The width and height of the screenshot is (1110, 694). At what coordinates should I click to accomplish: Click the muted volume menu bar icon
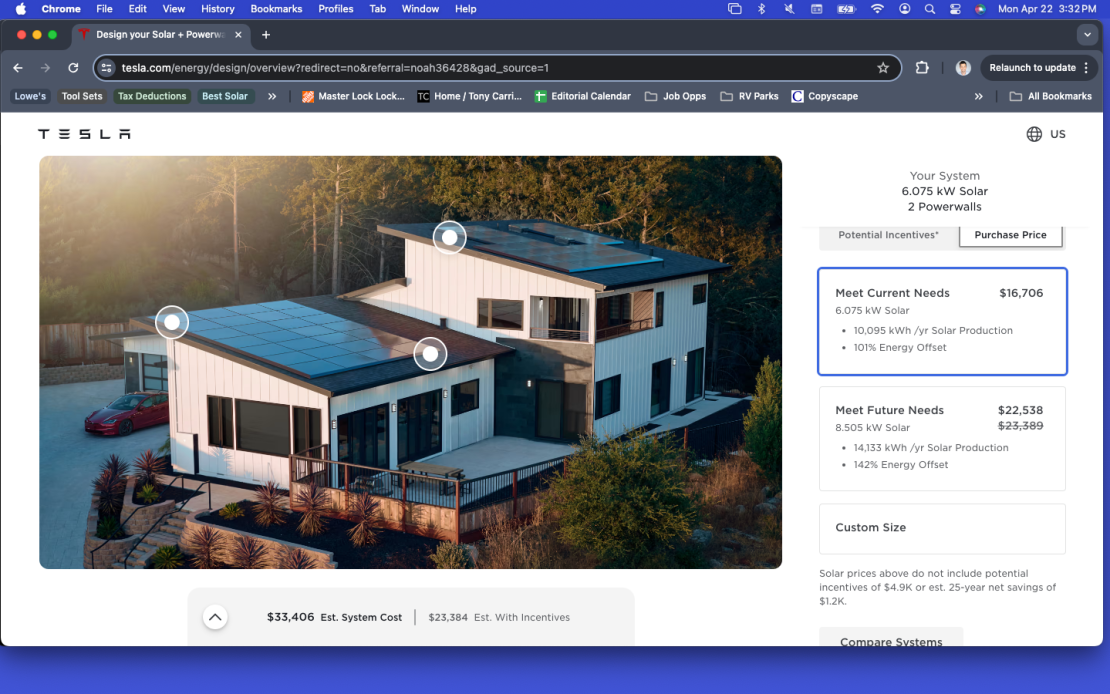pyautogui.click(x=789, y=9)
